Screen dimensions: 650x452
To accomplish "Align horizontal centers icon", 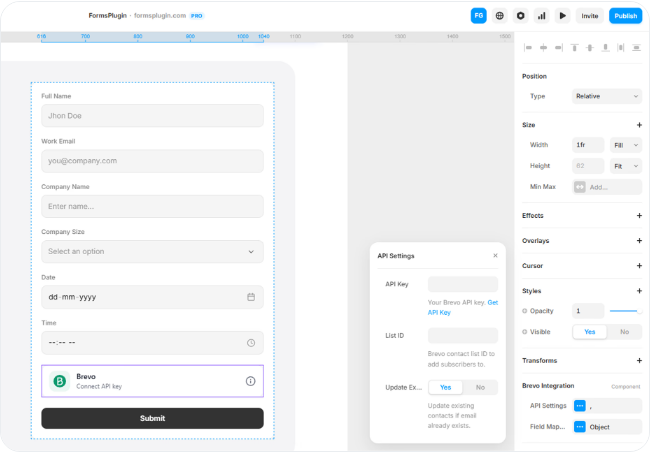I will coord(543,48).
